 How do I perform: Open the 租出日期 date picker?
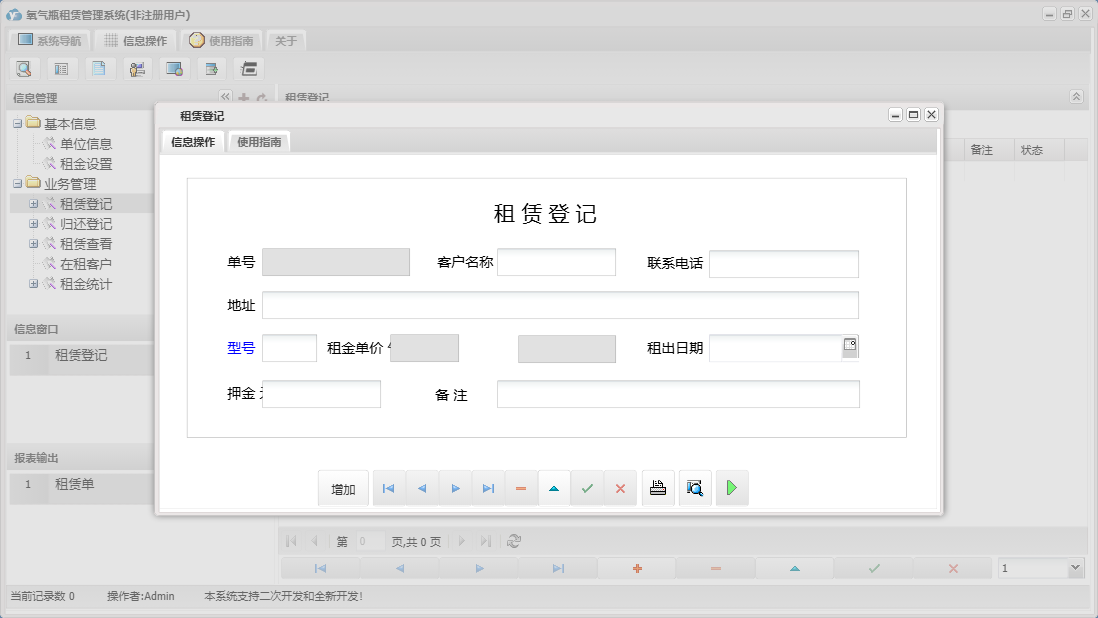850,345
